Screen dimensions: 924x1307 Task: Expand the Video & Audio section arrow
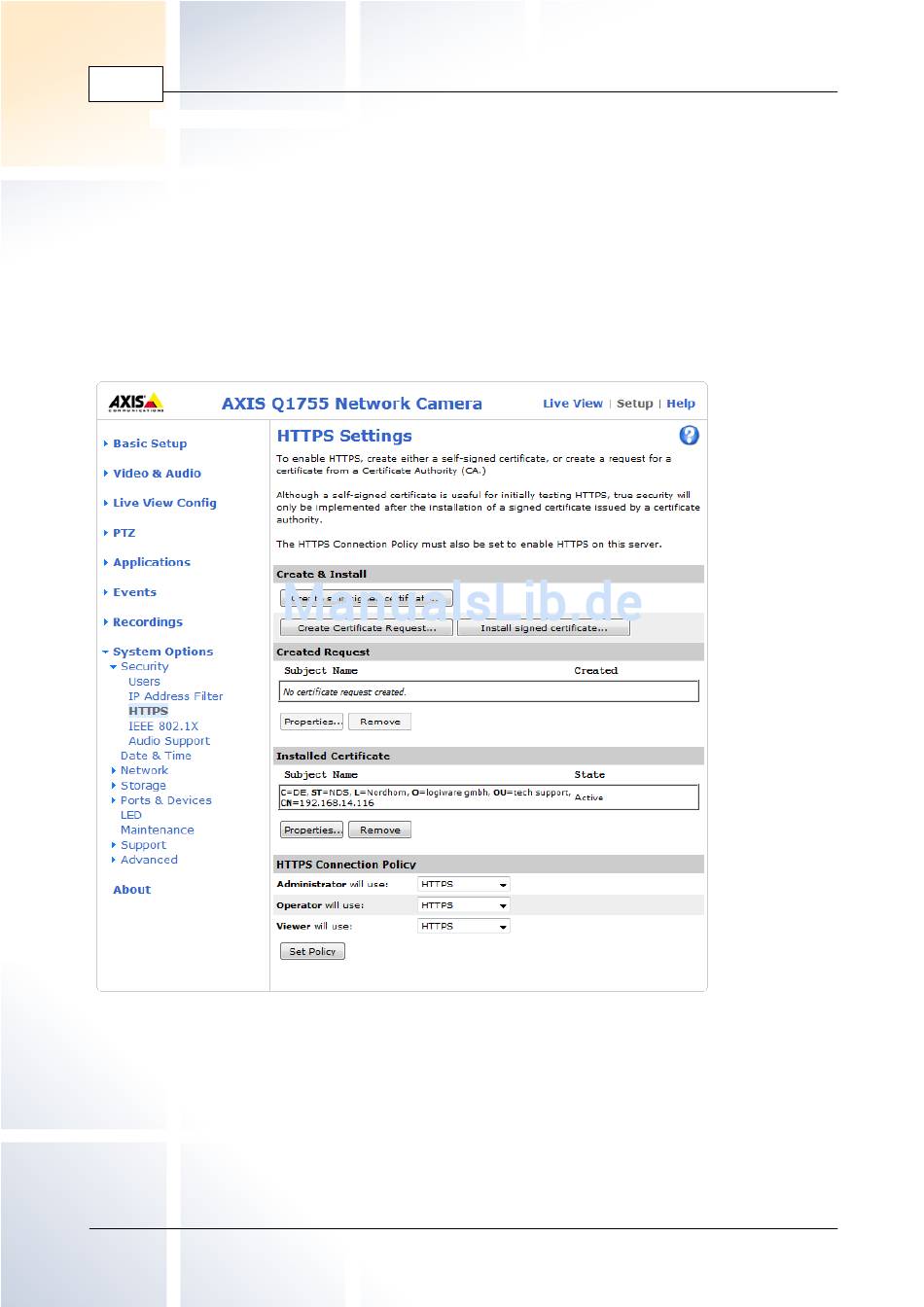[106, 474]
